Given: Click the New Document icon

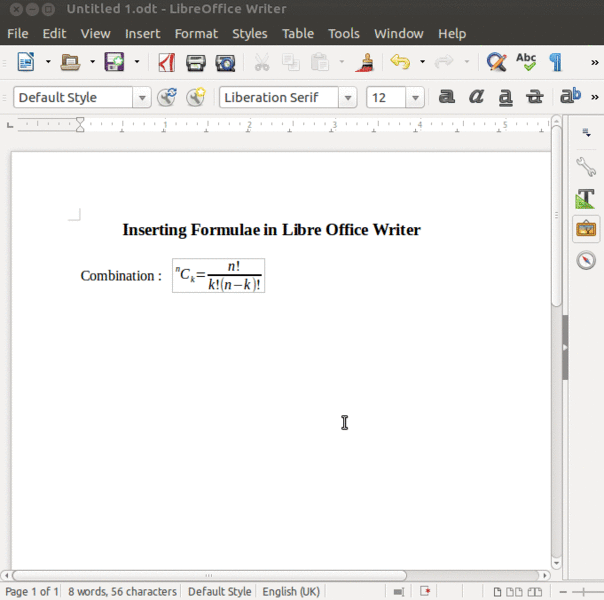Looking at the screenshot, I should tap(26, 62).
